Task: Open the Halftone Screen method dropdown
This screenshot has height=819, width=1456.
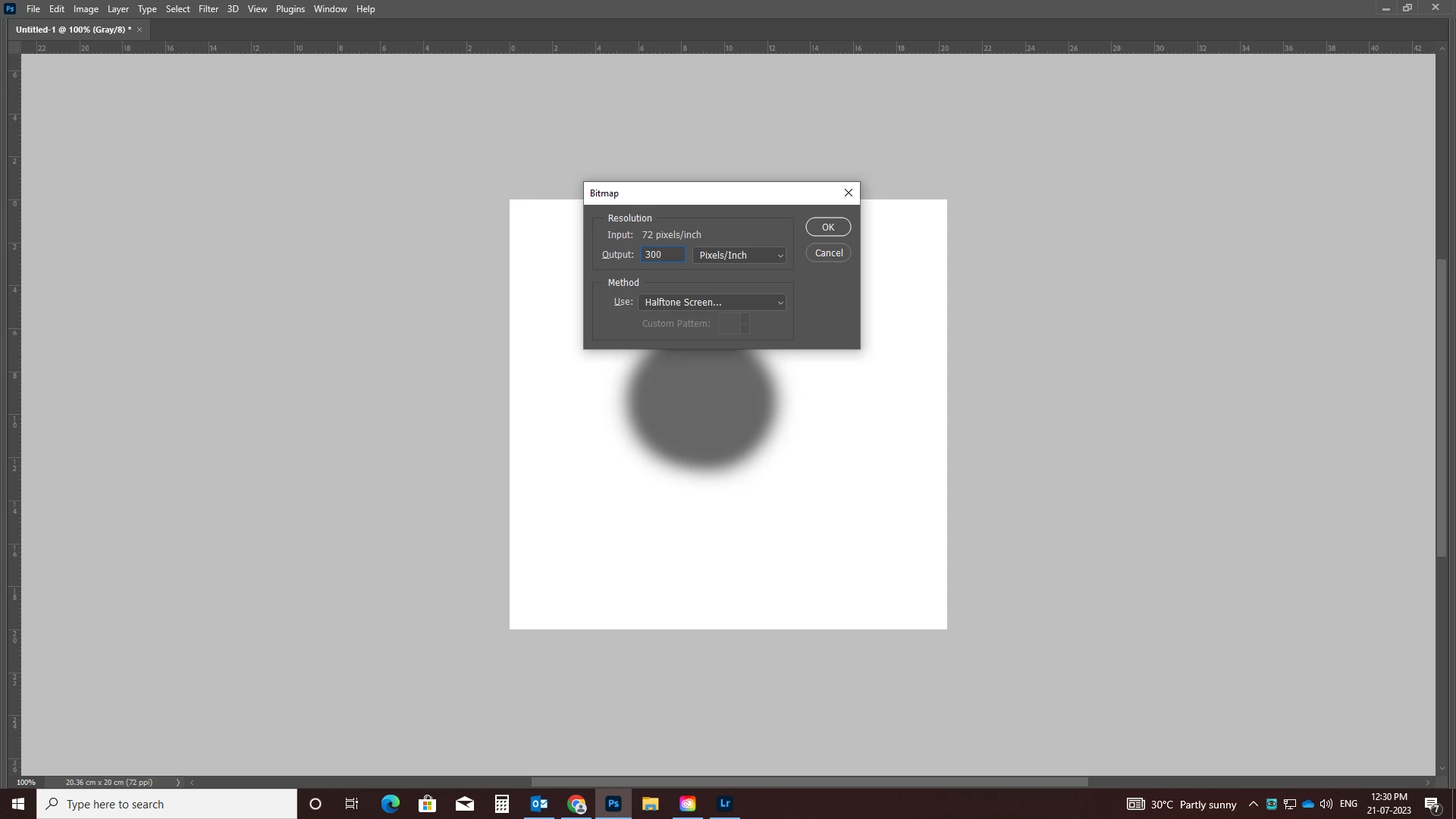Action: 712,303
